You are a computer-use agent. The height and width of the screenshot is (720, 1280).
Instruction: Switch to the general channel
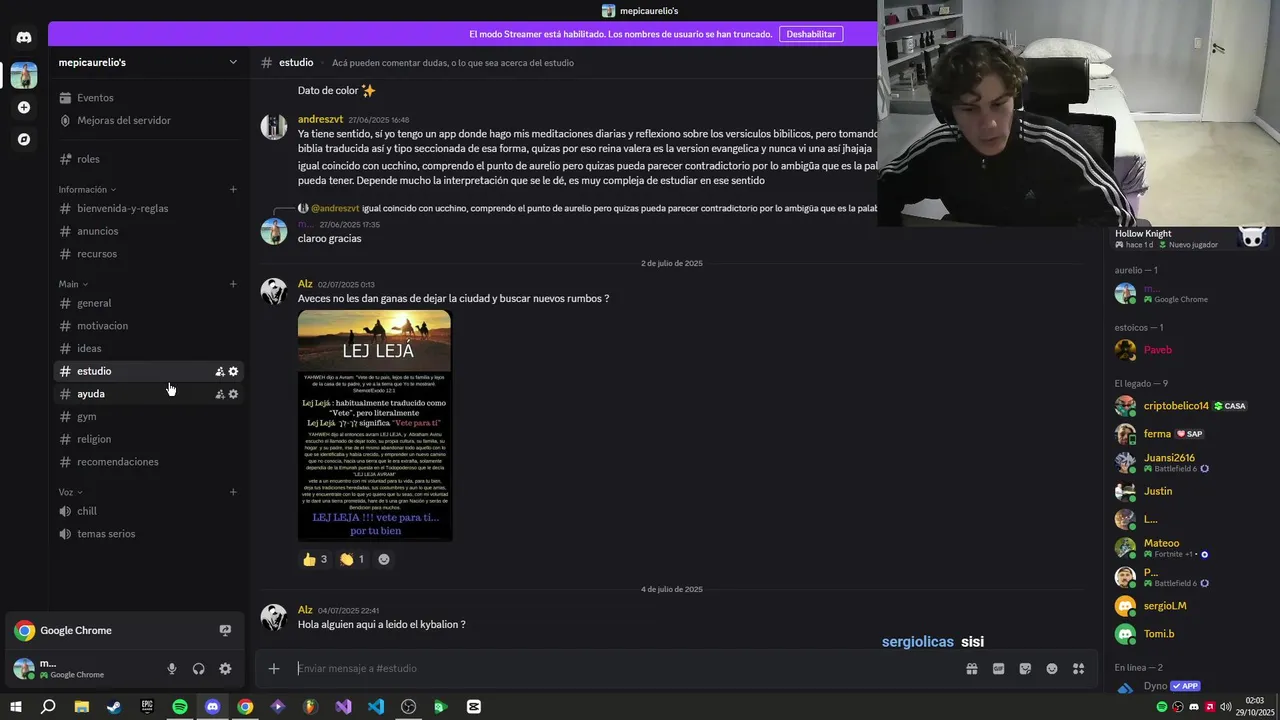148,303
